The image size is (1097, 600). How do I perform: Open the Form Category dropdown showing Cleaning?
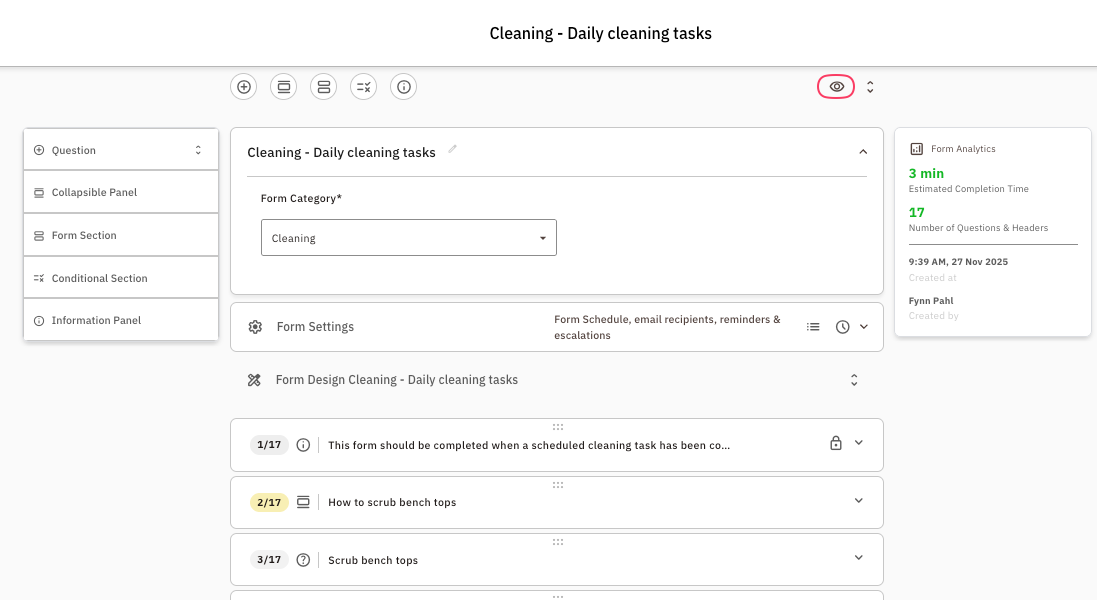click(409, 238)
